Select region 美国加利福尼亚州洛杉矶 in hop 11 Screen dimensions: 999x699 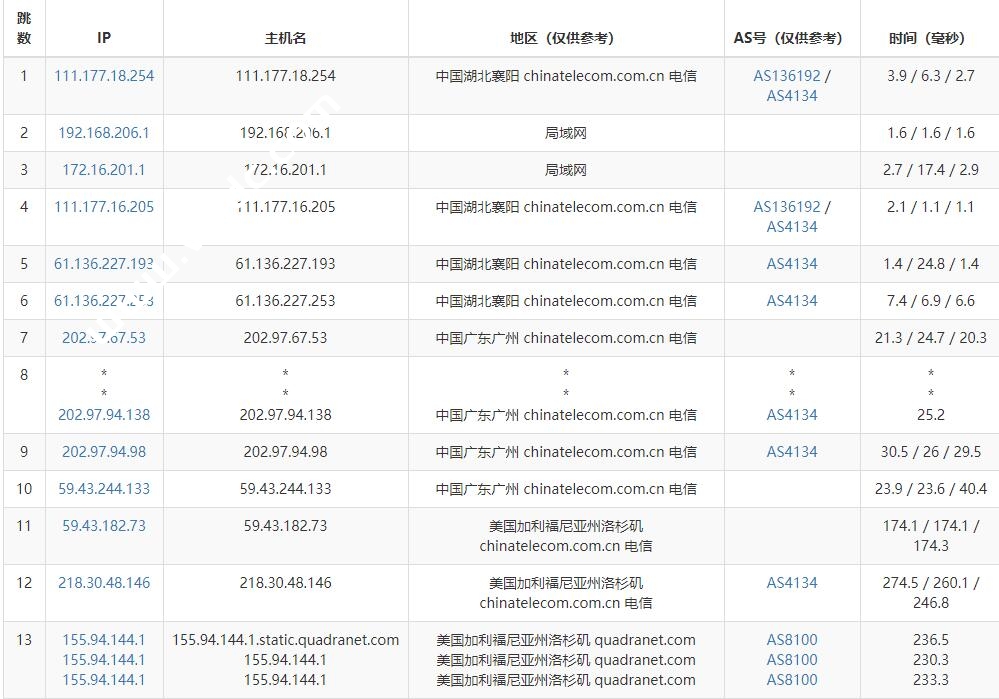coord(566,526)
